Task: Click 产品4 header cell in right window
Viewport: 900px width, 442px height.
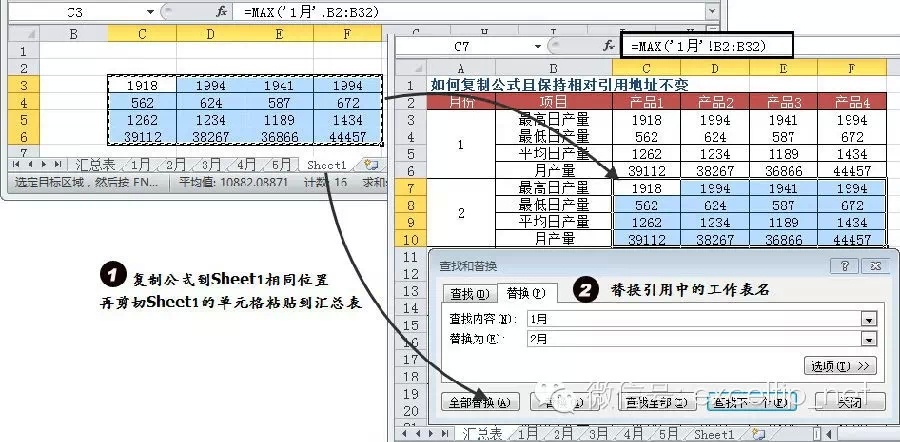Action: point(852,102)
